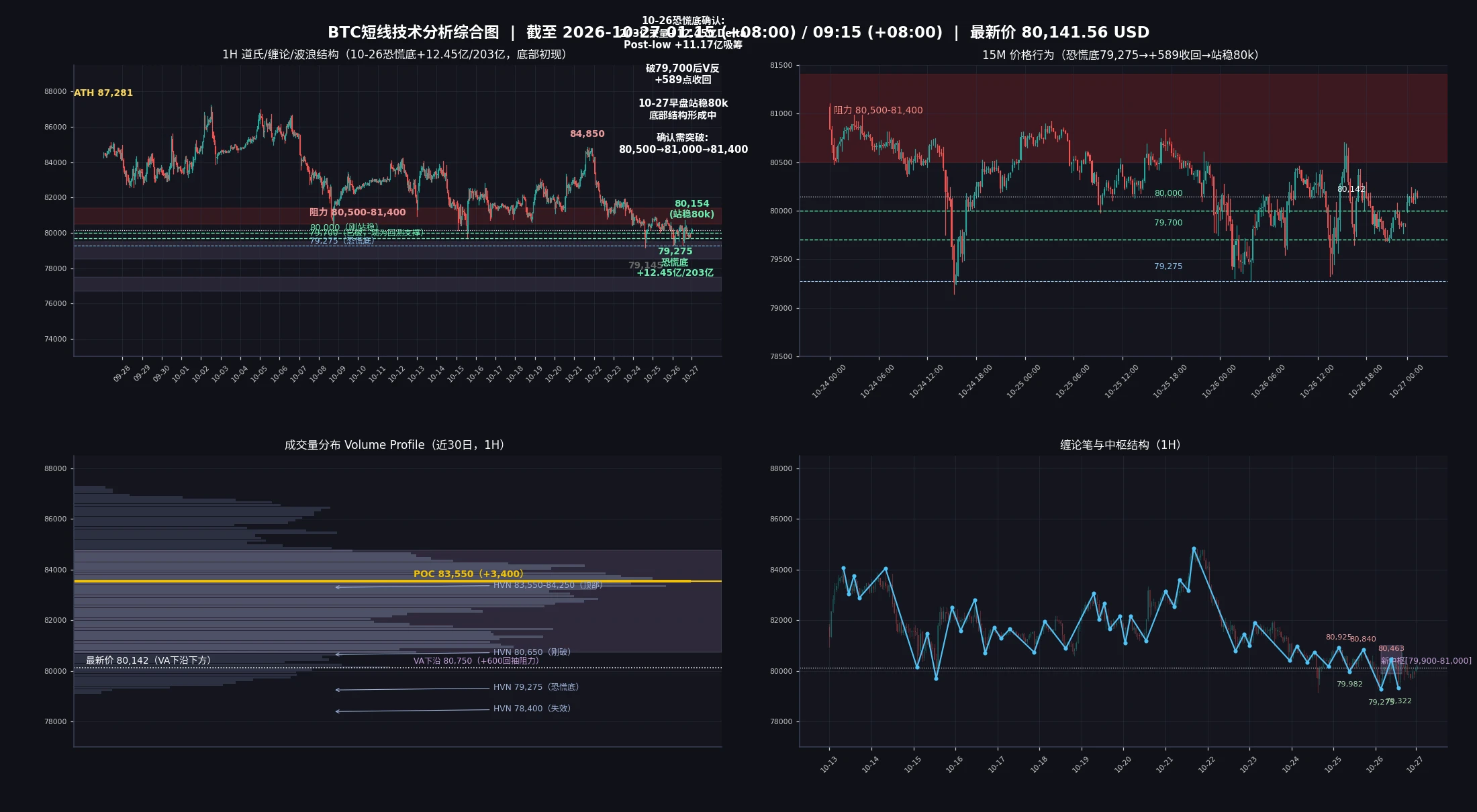
Task: Click the '79,982' low label in the 缠论 chart
Action: pyautogui.click(x=1349, y=684)
